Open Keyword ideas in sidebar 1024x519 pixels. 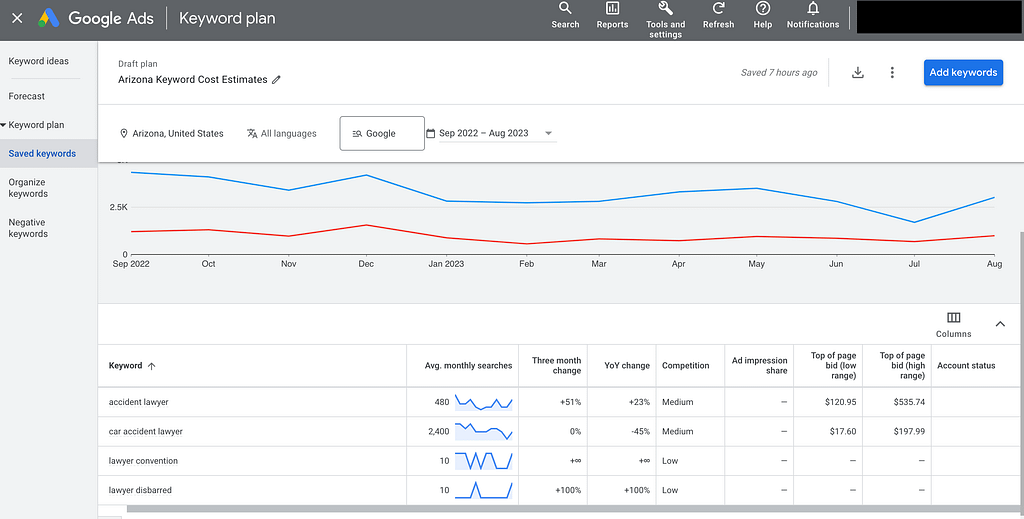pos(39,61)
